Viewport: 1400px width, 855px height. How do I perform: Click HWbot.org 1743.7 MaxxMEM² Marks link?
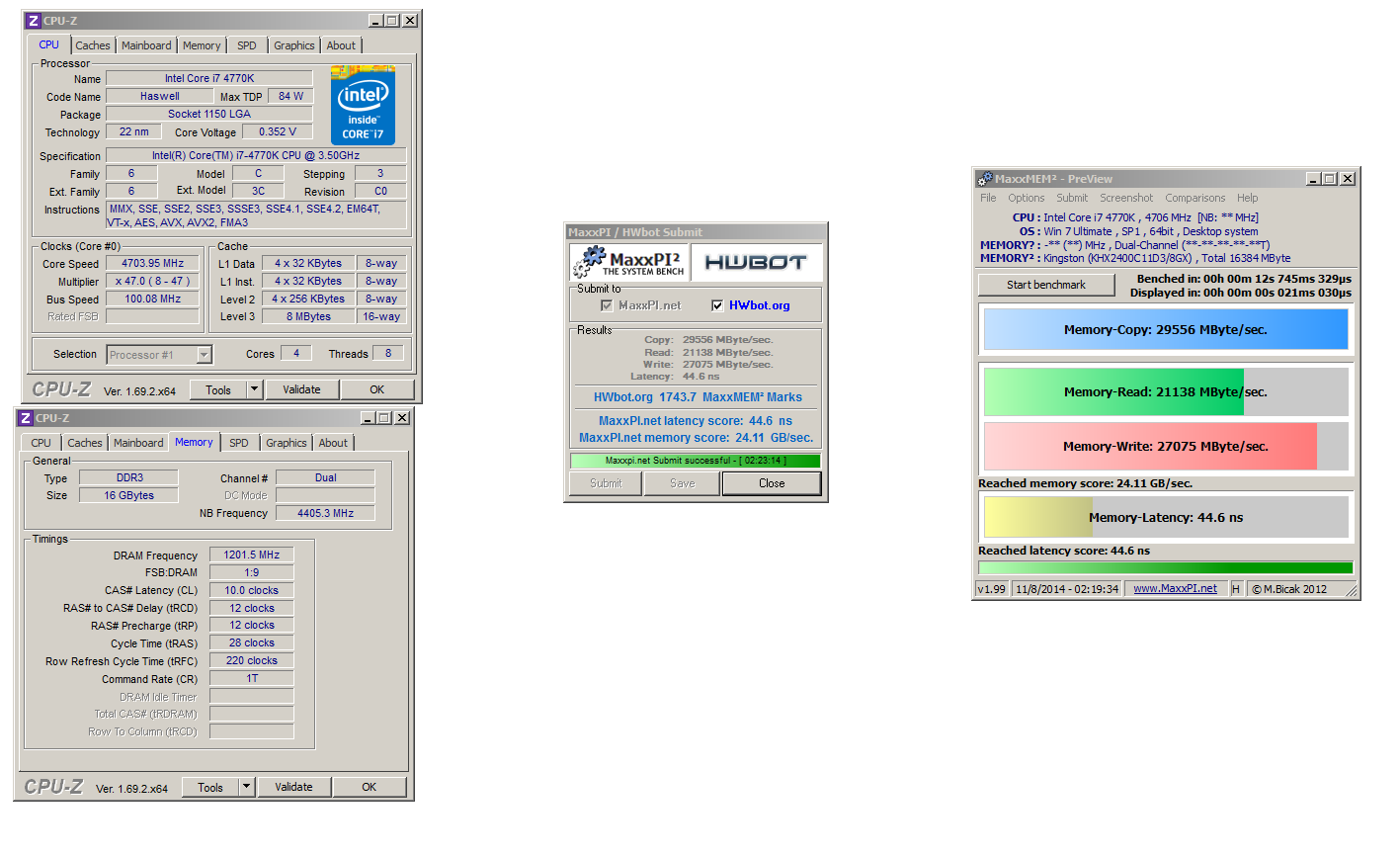[698, 397]
